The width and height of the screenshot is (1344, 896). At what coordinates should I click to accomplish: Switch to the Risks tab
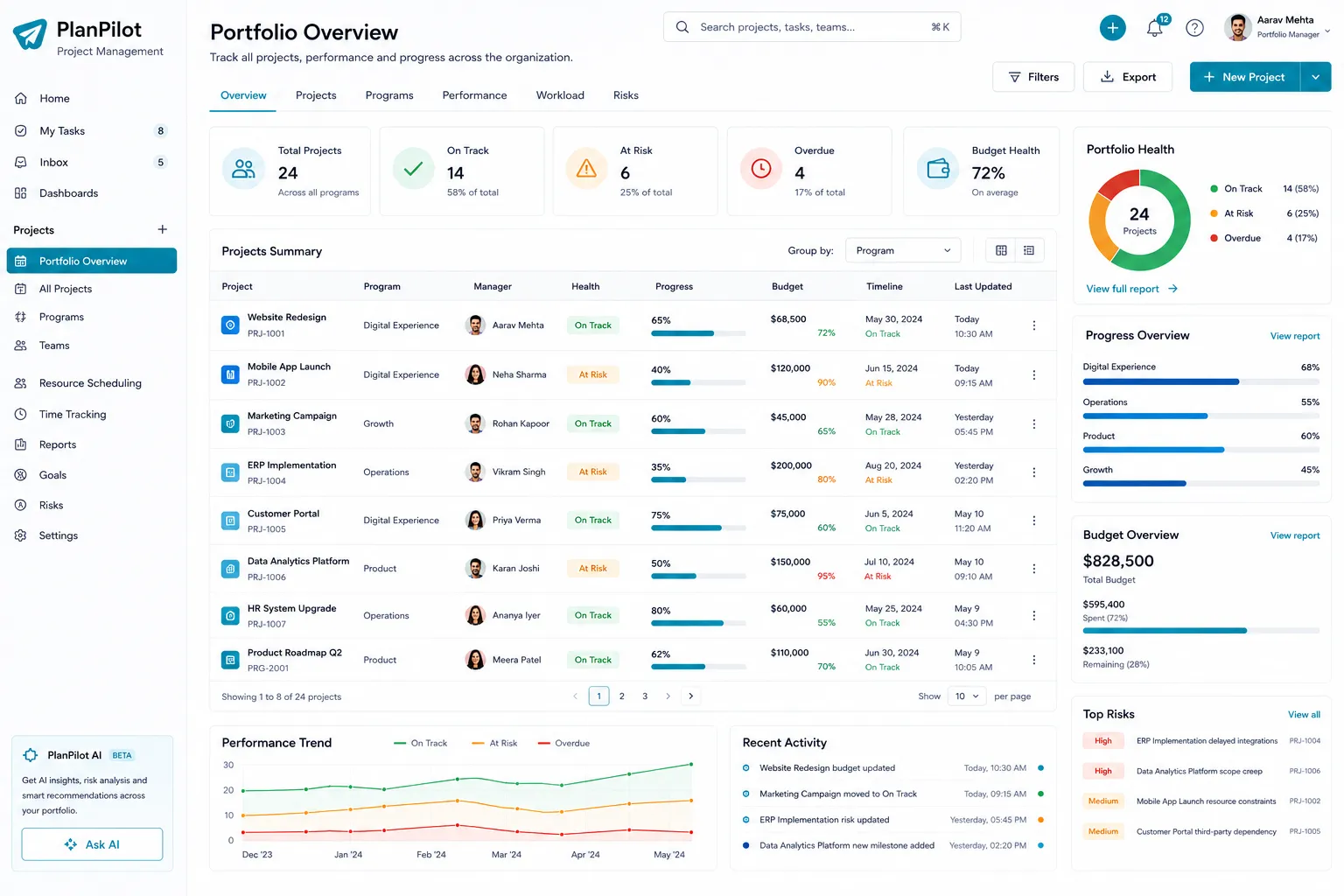pos(626,95)
